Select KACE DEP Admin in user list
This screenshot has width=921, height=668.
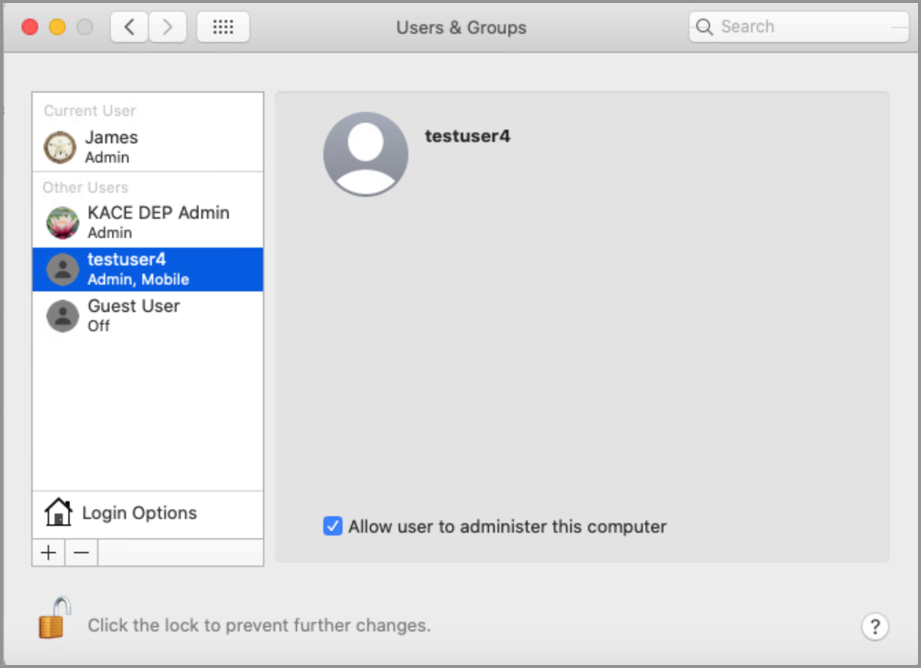click(158, 222)
